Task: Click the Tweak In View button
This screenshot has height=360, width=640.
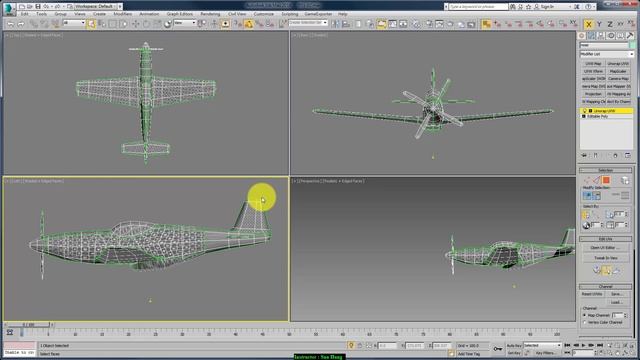Action: [605, 258]
